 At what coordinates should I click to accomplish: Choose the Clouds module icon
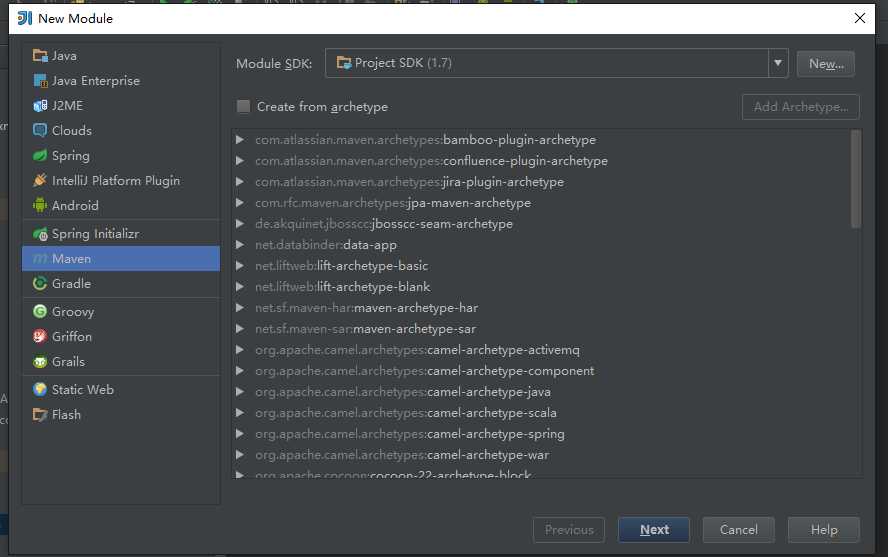pos(40,131)
